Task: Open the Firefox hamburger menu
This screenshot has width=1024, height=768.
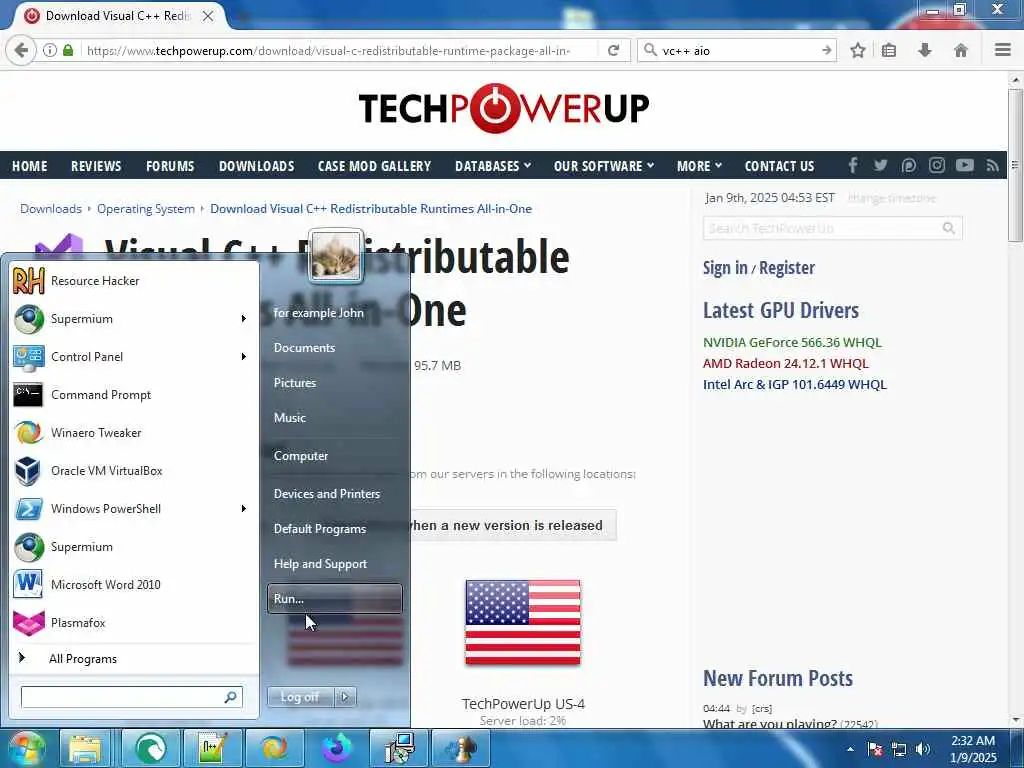Action: pos(1003,50)
